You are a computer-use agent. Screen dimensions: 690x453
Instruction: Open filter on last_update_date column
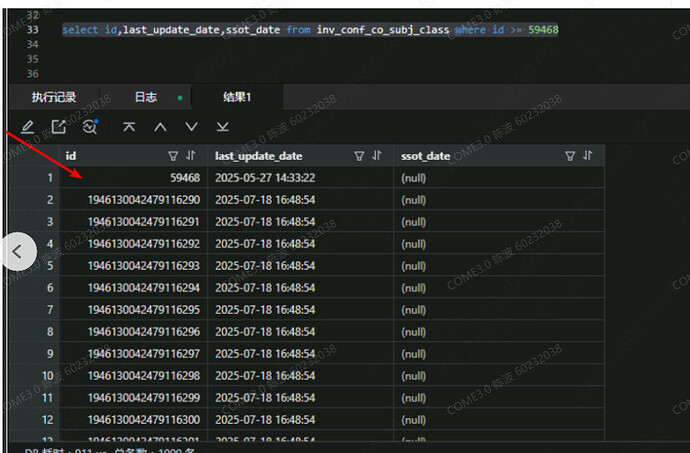pos(359,156)
